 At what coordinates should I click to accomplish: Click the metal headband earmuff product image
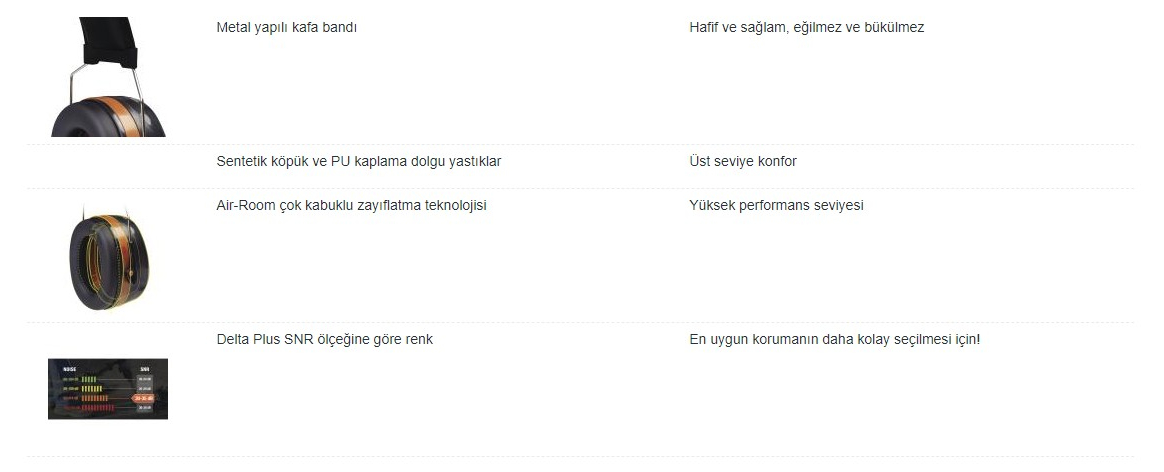pyautogui.click(x=108, y=77)
